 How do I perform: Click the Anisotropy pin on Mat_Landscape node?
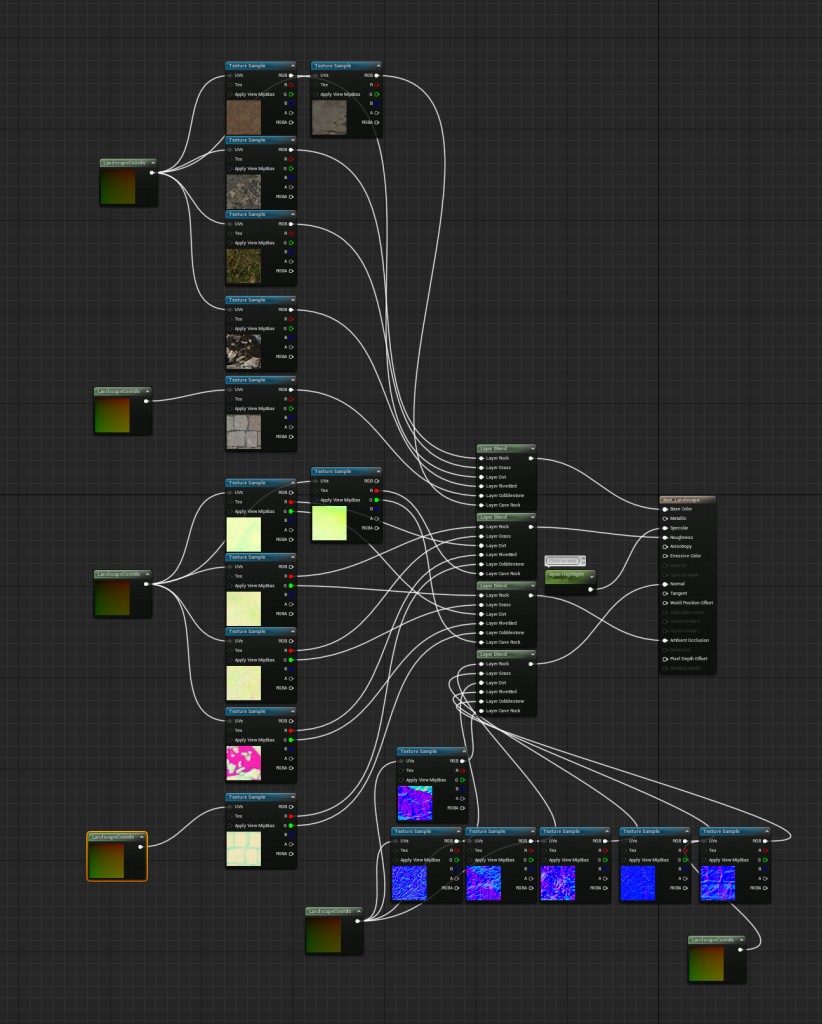click(x=666, y=547)
